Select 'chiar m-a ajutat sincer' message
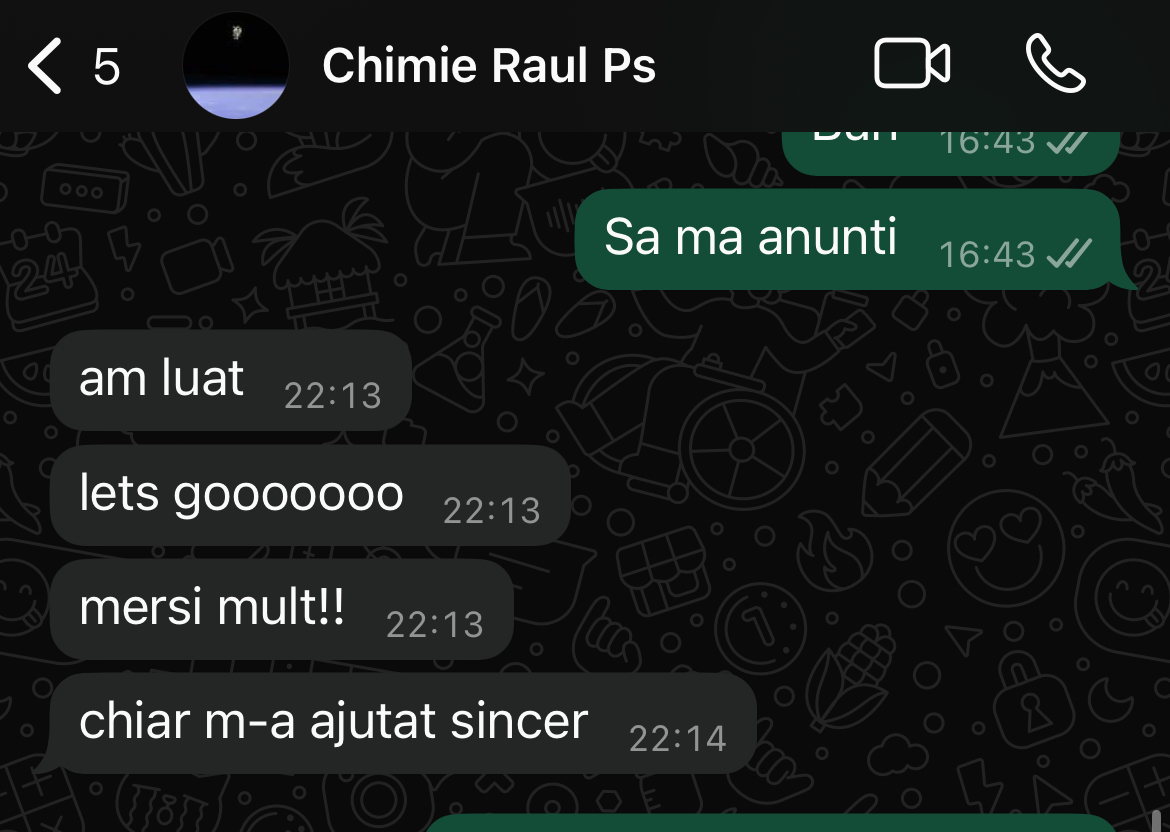This screenshot has width=1170, height=832. pyautogui.click(x=397, y=724)
